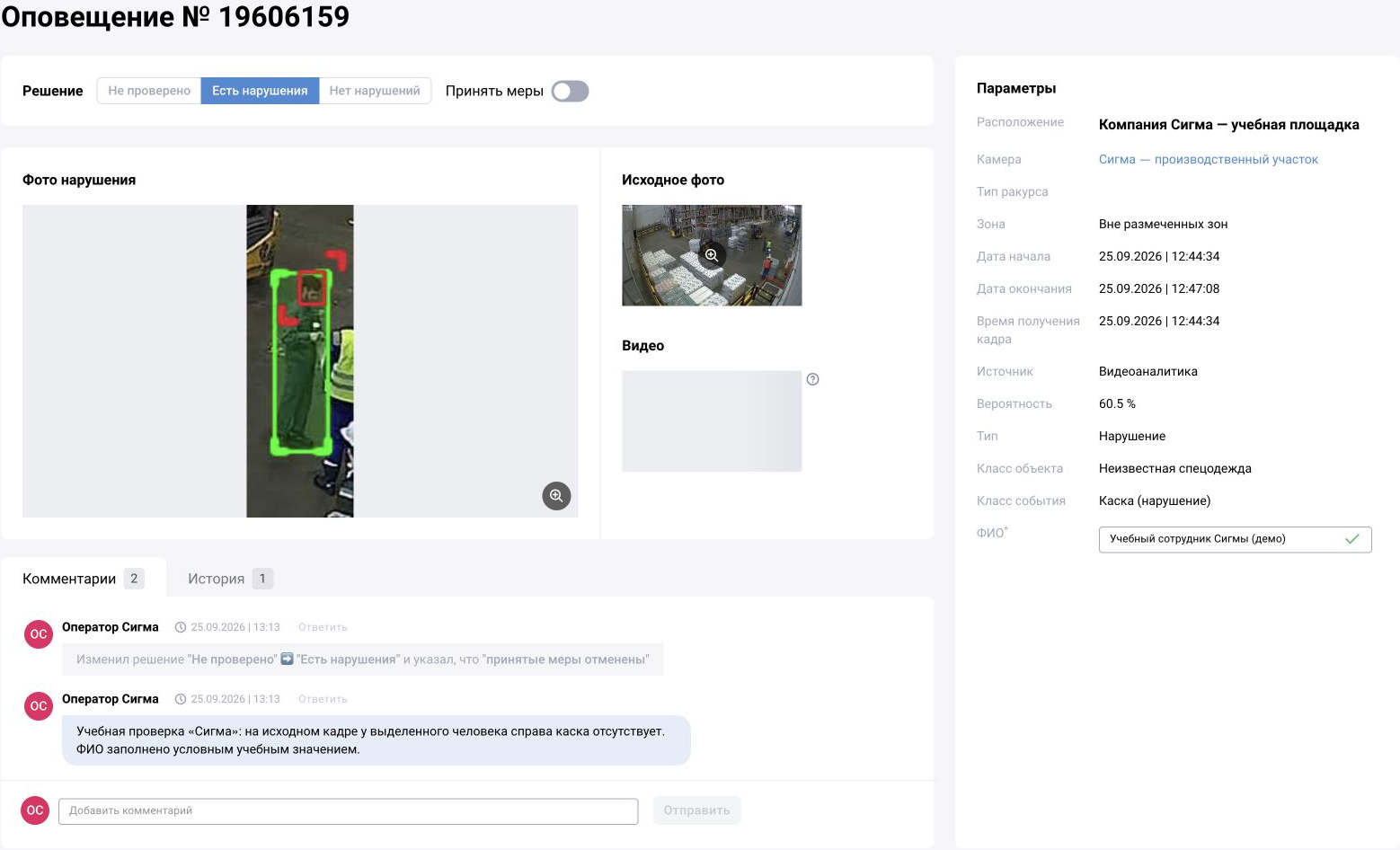Click the Учебная проверка «Сигма» comment text
1400x850 pixels.
click(370, 740)
